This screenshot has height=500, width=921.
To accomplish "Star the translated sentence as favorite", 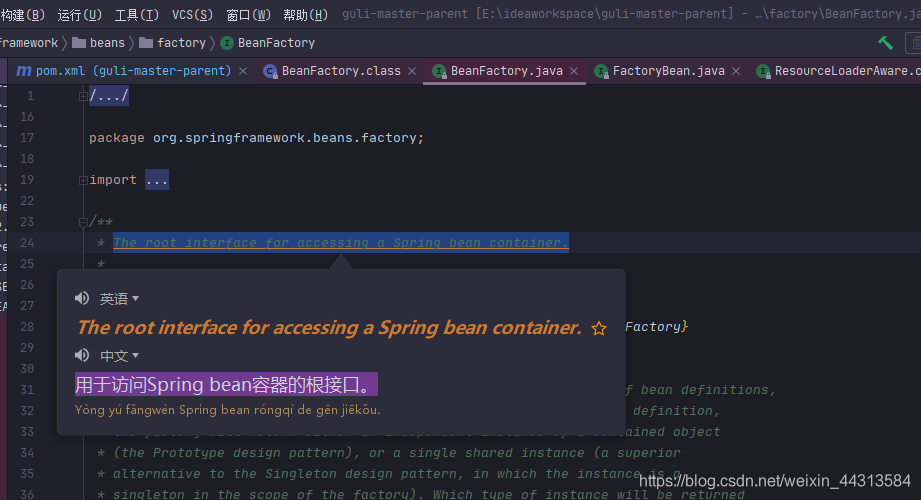I will click(599, 328).
